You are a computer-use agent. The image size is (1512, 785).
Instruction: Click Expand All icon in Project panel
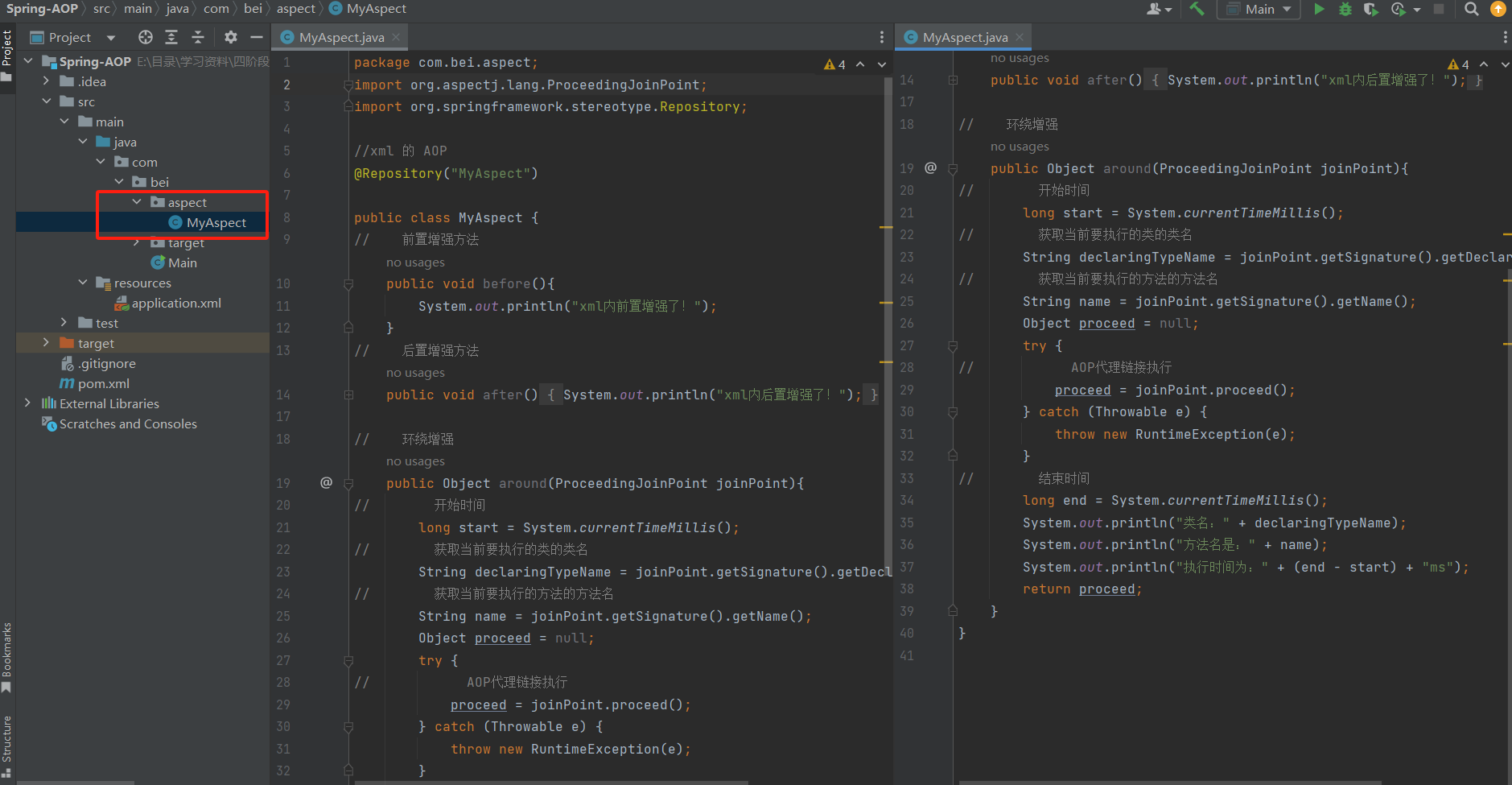tap(171, 37)
